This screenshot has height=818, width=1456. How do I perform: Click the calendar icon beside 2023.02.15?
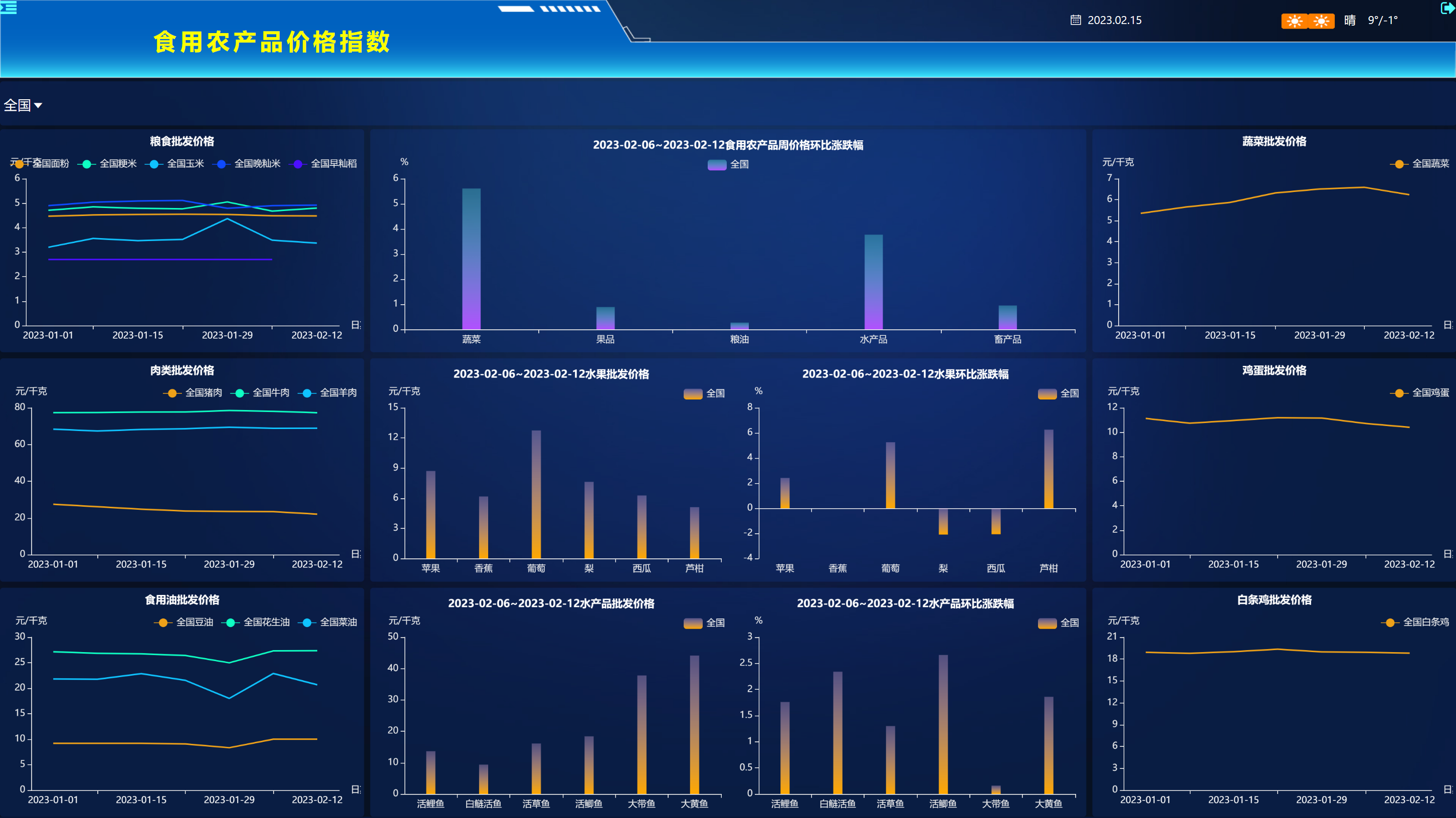tap(1076, 20)
